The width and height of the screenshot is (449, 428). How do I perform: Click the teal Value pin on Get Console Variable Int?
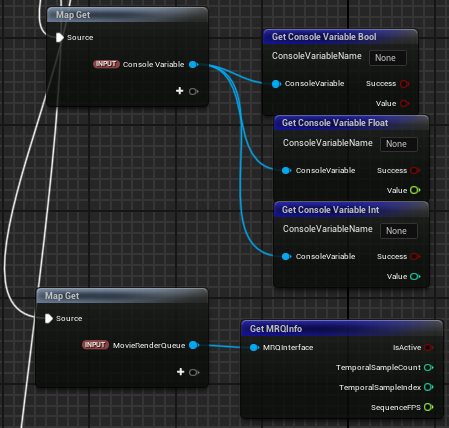tap(415, 276)
